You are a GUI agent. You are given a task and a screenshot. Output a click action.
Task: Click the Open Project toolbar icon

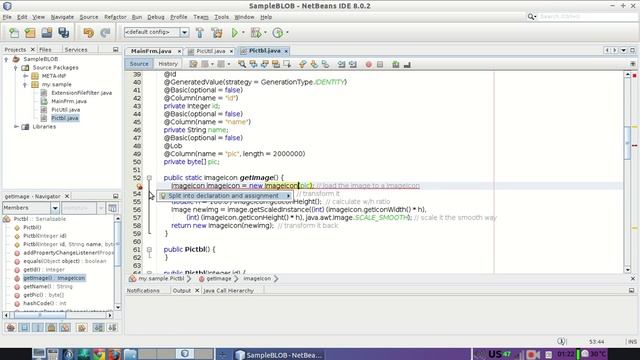(47, 33)
